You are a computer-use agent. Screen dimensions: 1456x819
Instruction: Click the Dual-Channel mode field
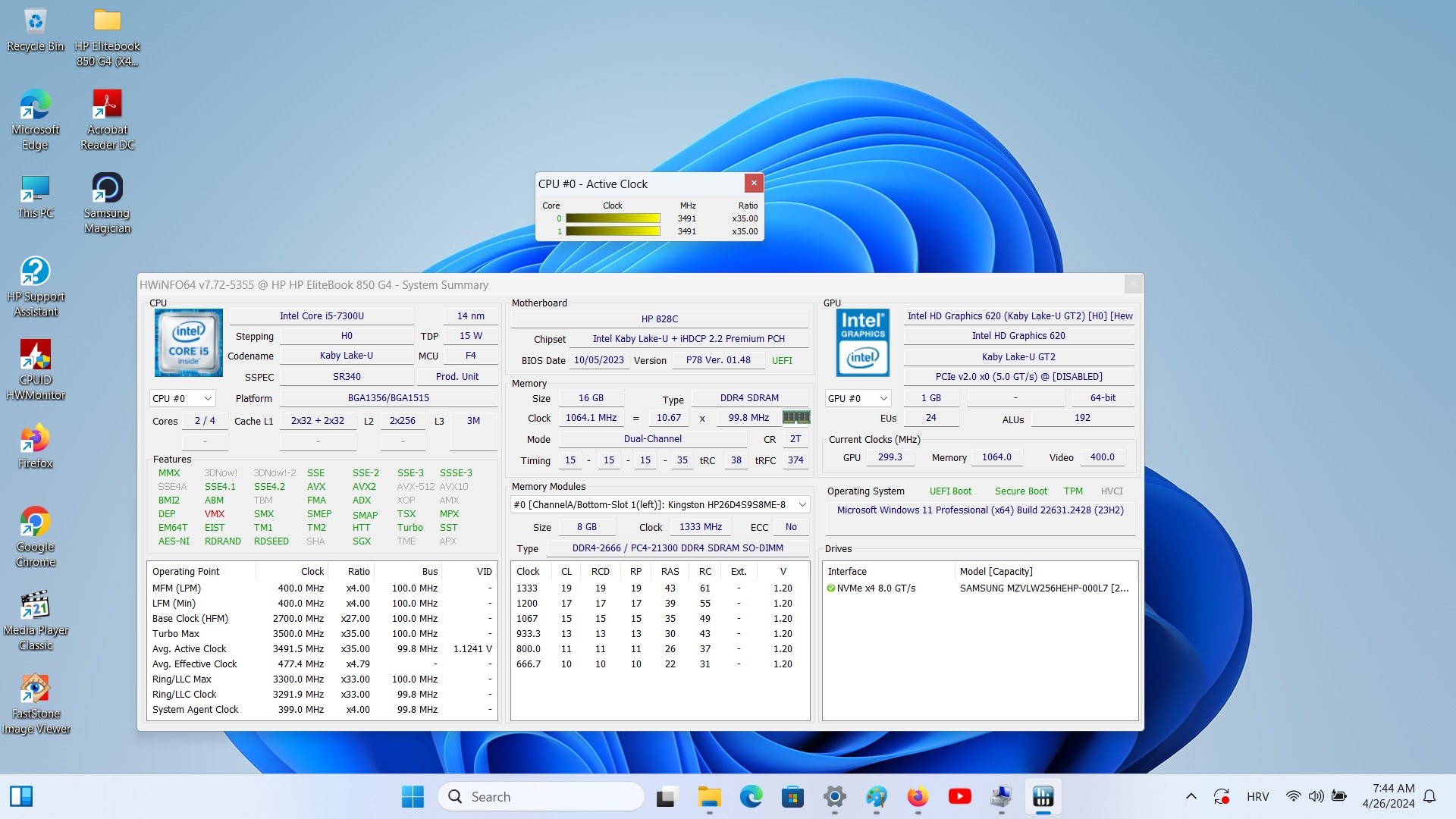click(x=652, y=439)
